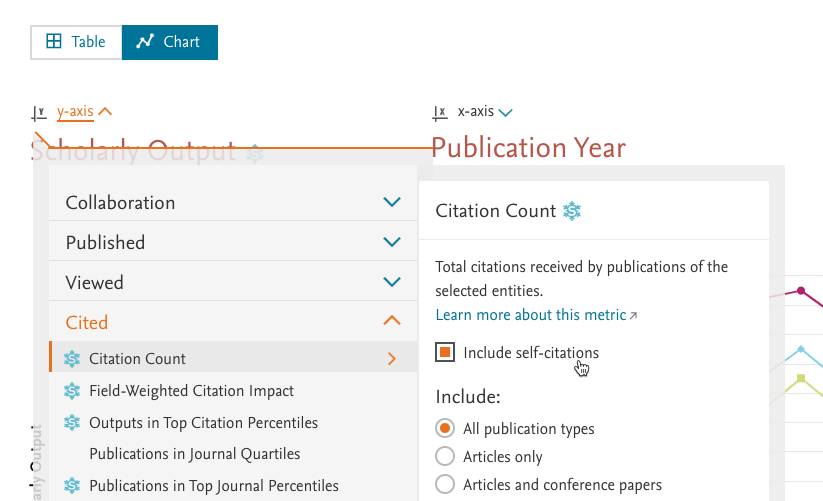Click snowball icon beside Field-Weighted Citation Impact
Image resolution: width=823 pixels, height=501 pixels.
pos(72,391)
